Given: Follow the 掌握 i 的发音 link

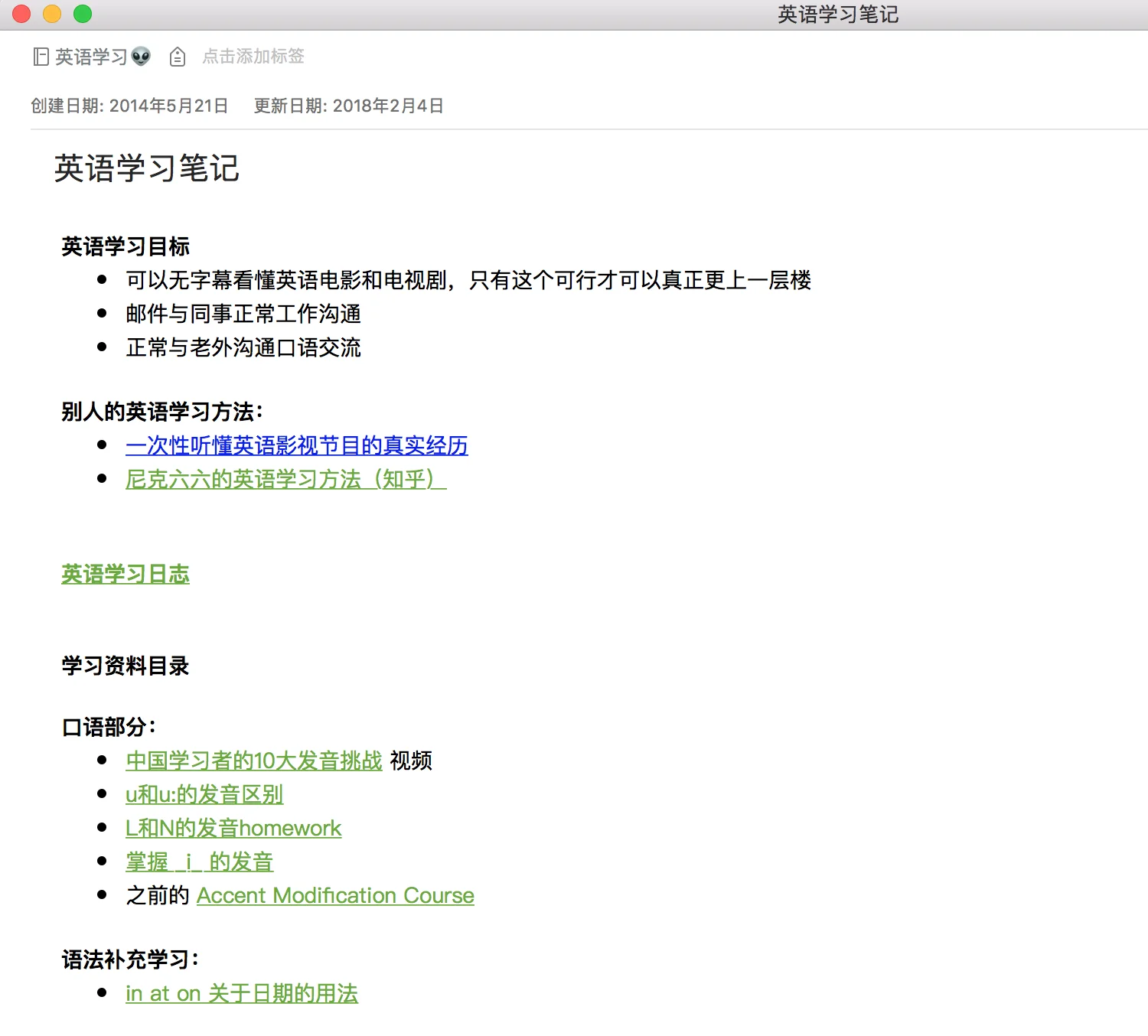Looking at the screenshot, I should [199, 862].
